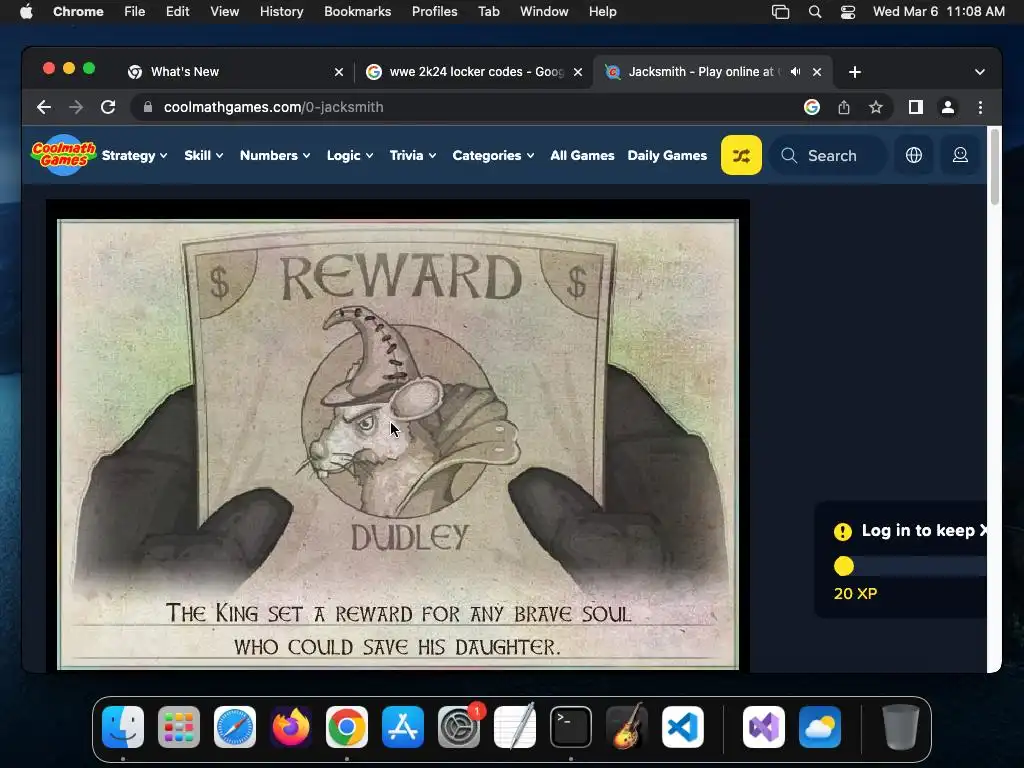This screenshot has width=1024, height=768.
Task: Open the language globe icon
Action: pyautogui.click(x=914, y=155)
